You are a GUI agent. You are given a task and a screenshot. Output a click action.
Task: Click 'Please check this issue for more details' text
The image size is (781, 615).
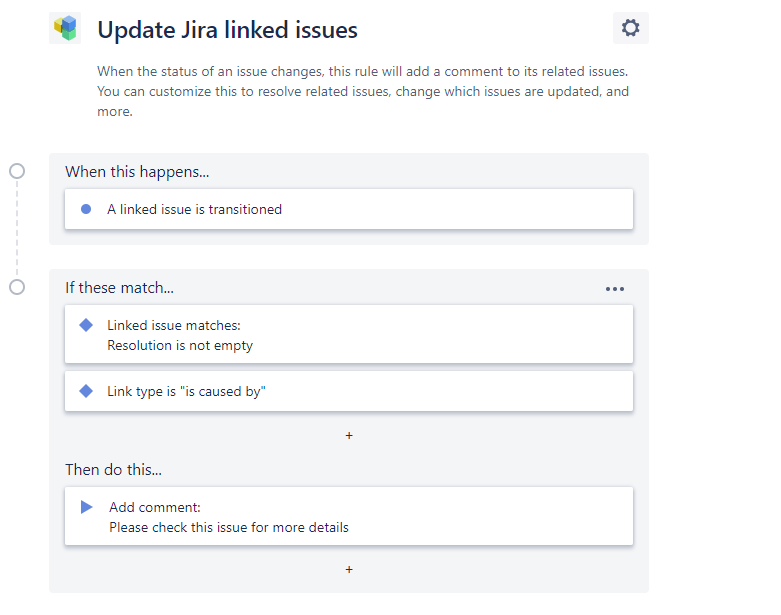(x=229, y=527)
